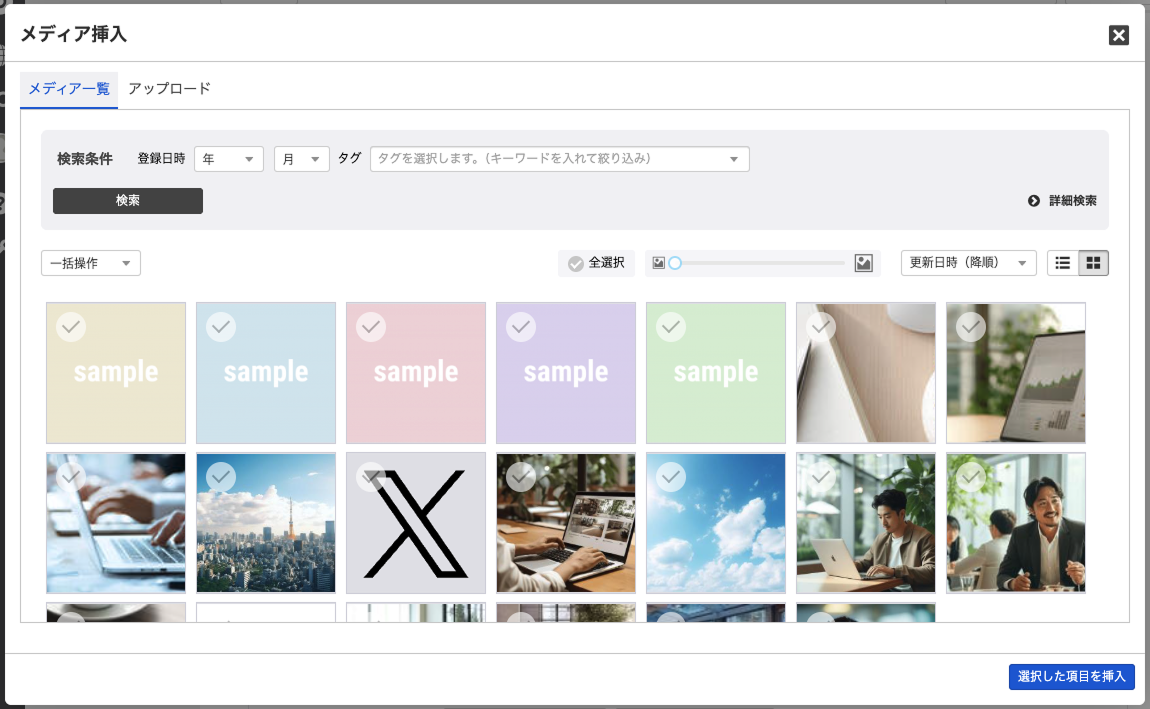Switch to the メディア一覧 tab
This screenshot has height=709, width=1150.
coord(69,89)
